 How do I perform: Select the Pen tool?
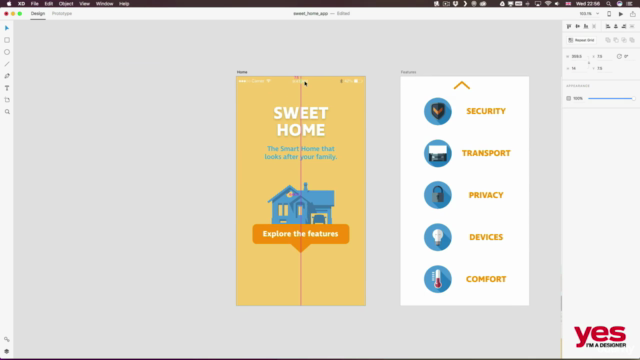[7, 76]
